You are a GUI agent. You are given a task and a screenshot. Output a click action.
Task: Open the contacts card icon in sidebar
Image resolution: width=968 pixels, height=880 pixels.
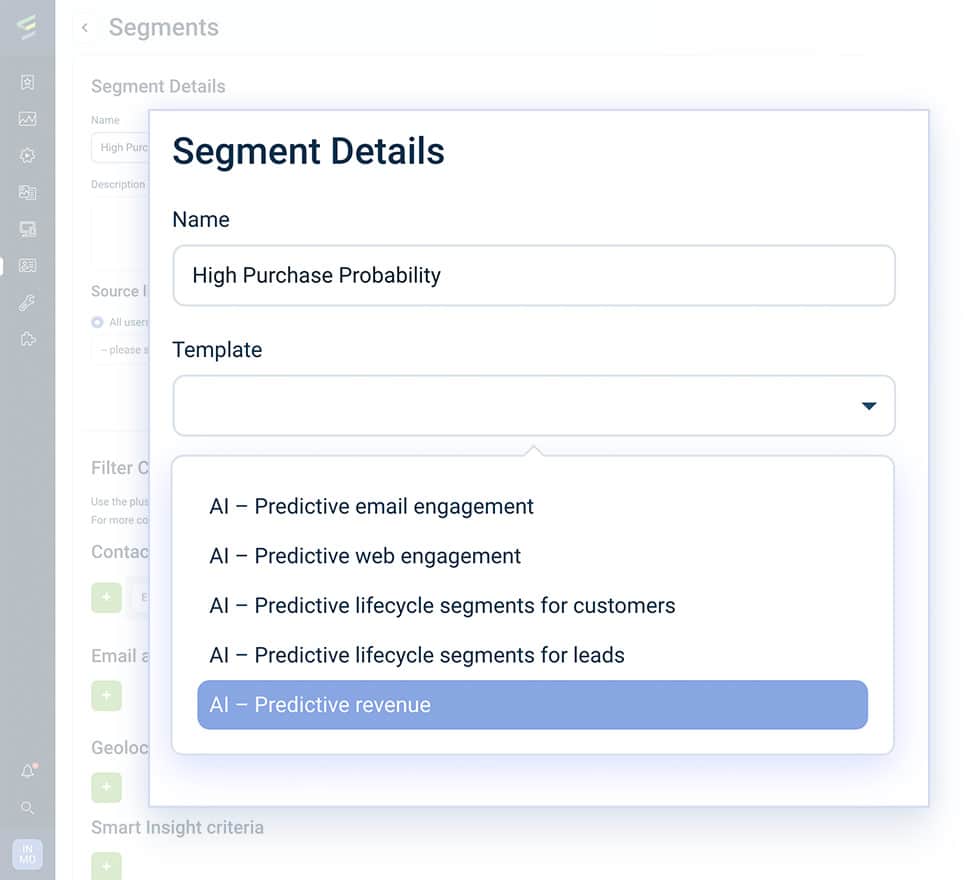click(27, 266)
